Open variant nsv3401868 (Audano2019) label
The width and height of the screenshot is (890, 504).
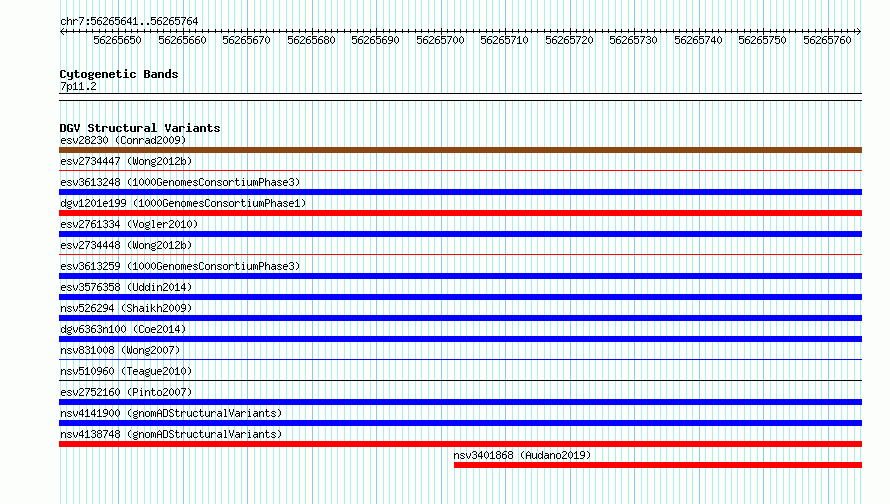tap(522, 455)
